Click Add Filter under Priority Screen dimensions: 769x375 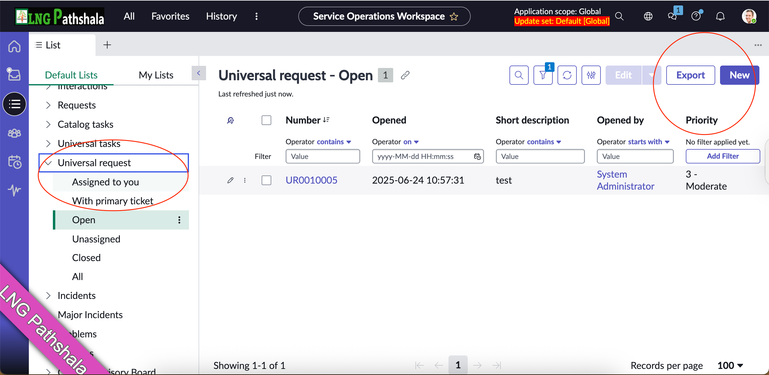pyautogui.click(x=723, y=156)
